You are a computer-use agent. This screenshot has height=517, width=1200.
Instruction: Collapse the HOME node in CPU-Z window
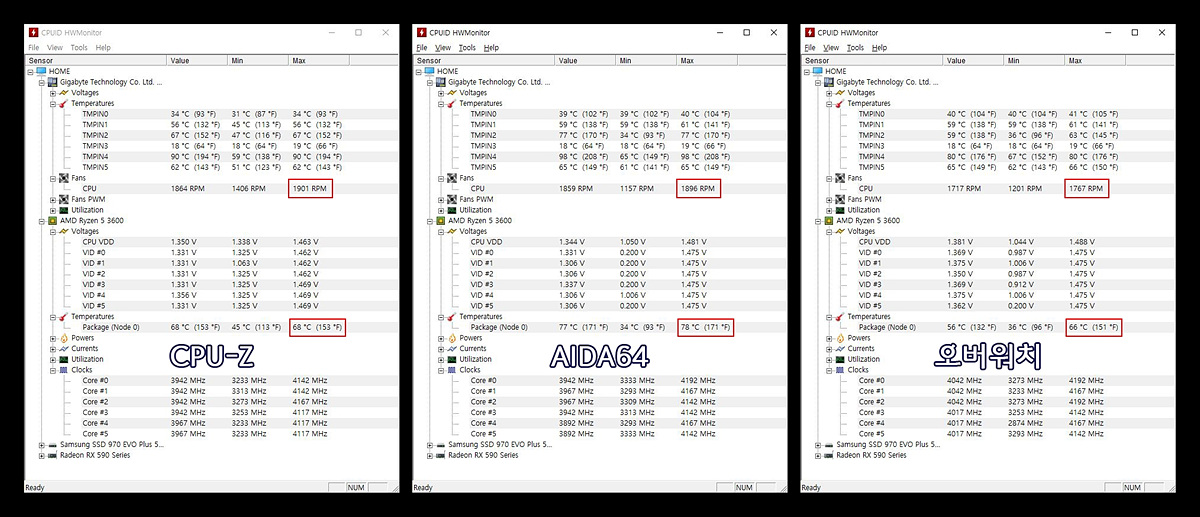(x=31, y=71)
